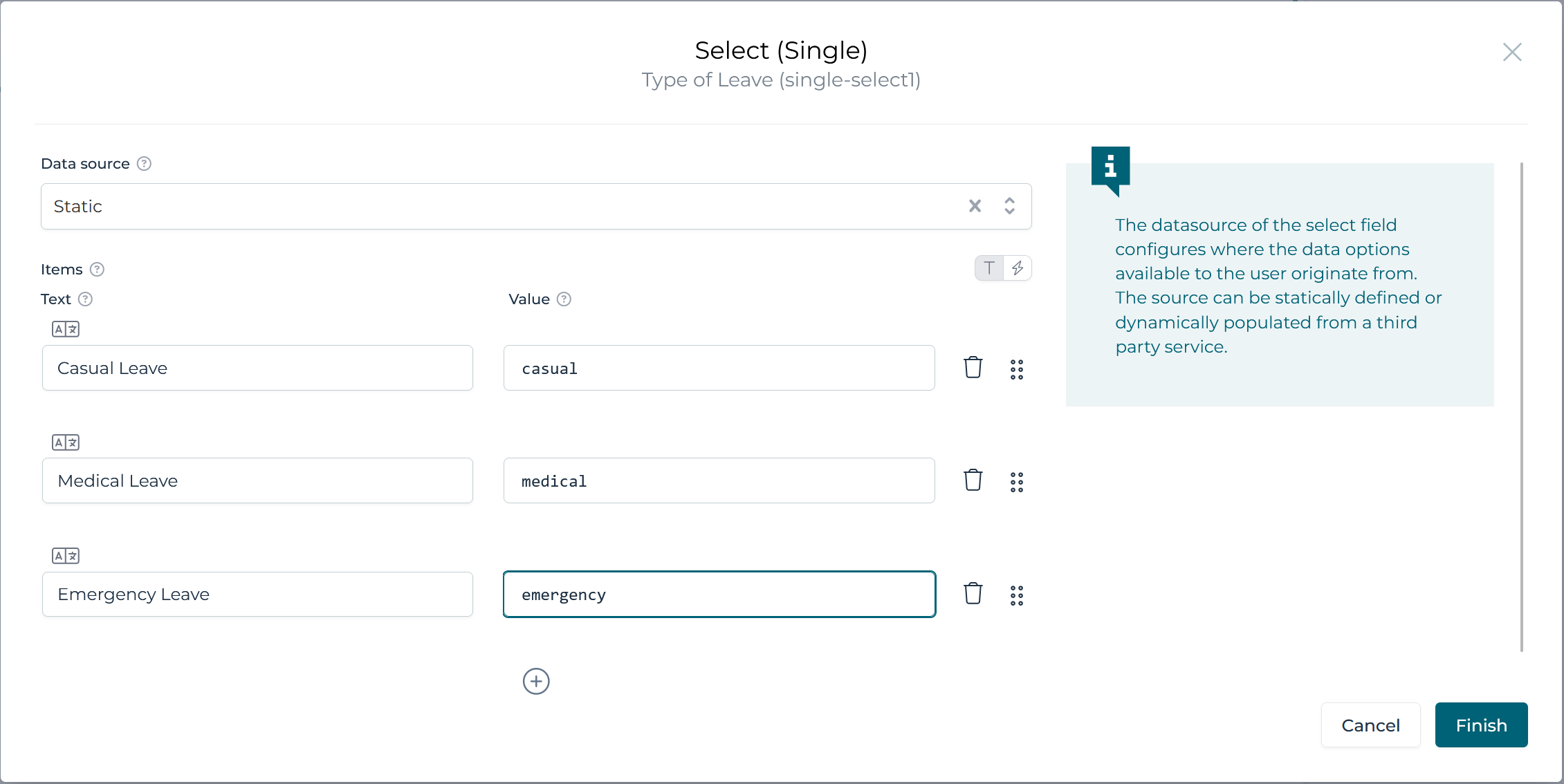Screen dimensions: 1564x784
Task: Switch Items to dynamic lightning mode
Action: coord(1018,268)
